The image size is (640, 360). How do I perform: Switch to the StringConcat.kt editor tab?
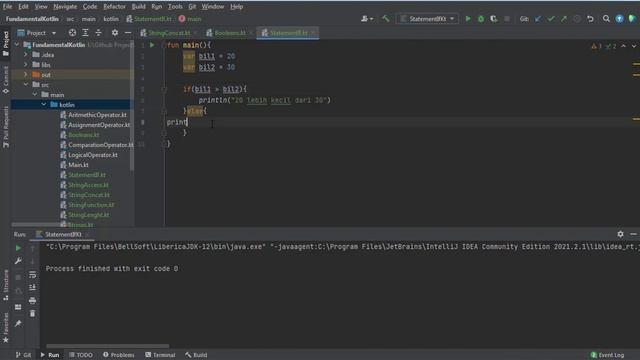(169, 33)
